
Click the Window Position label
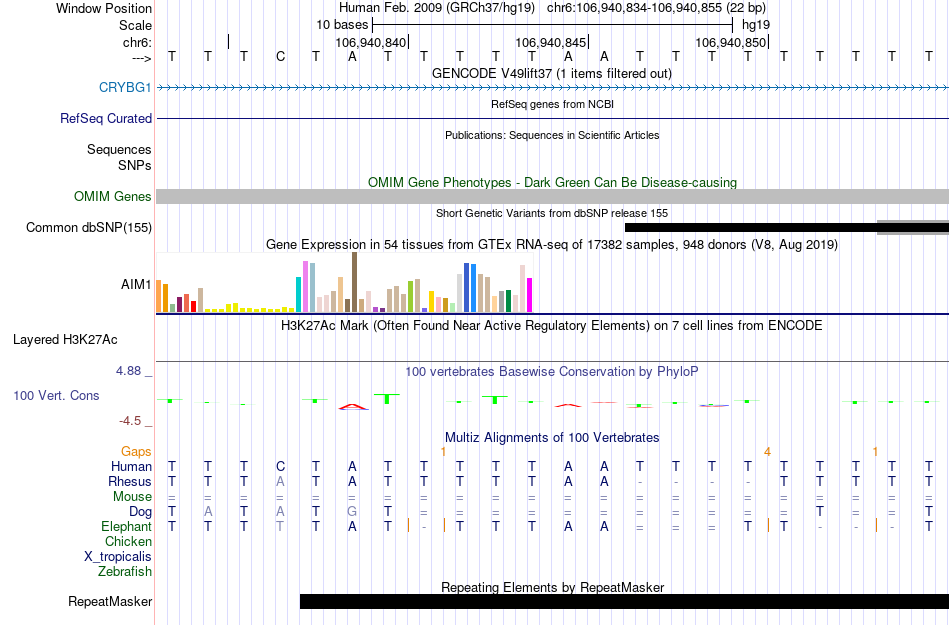click(104, 8)
